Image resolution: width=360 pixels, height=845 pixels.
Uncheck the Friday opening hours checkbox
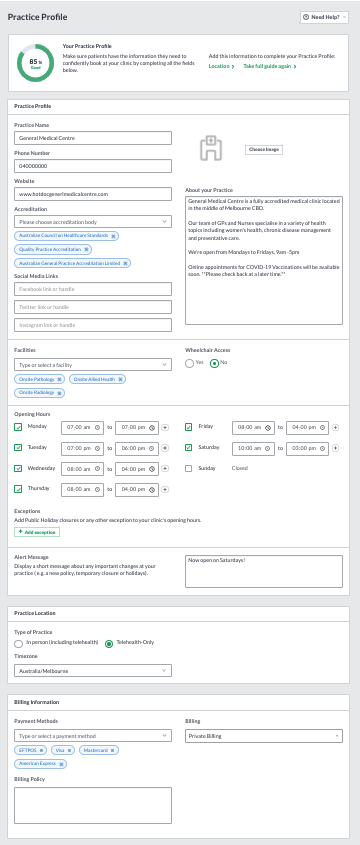click(189, 427)
